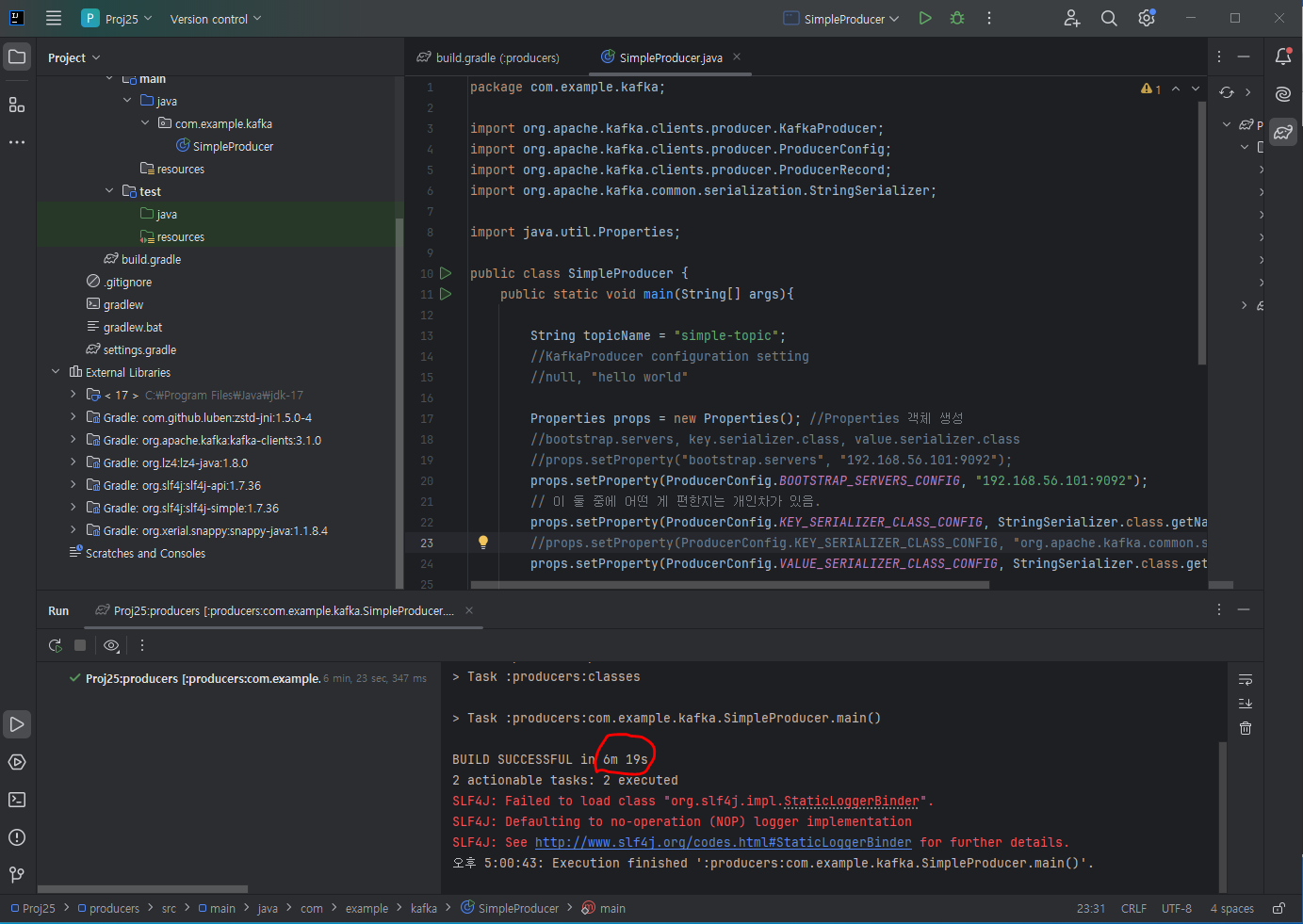Click CRLF line separator in status bar
1303x924 pixels.
1133,908
